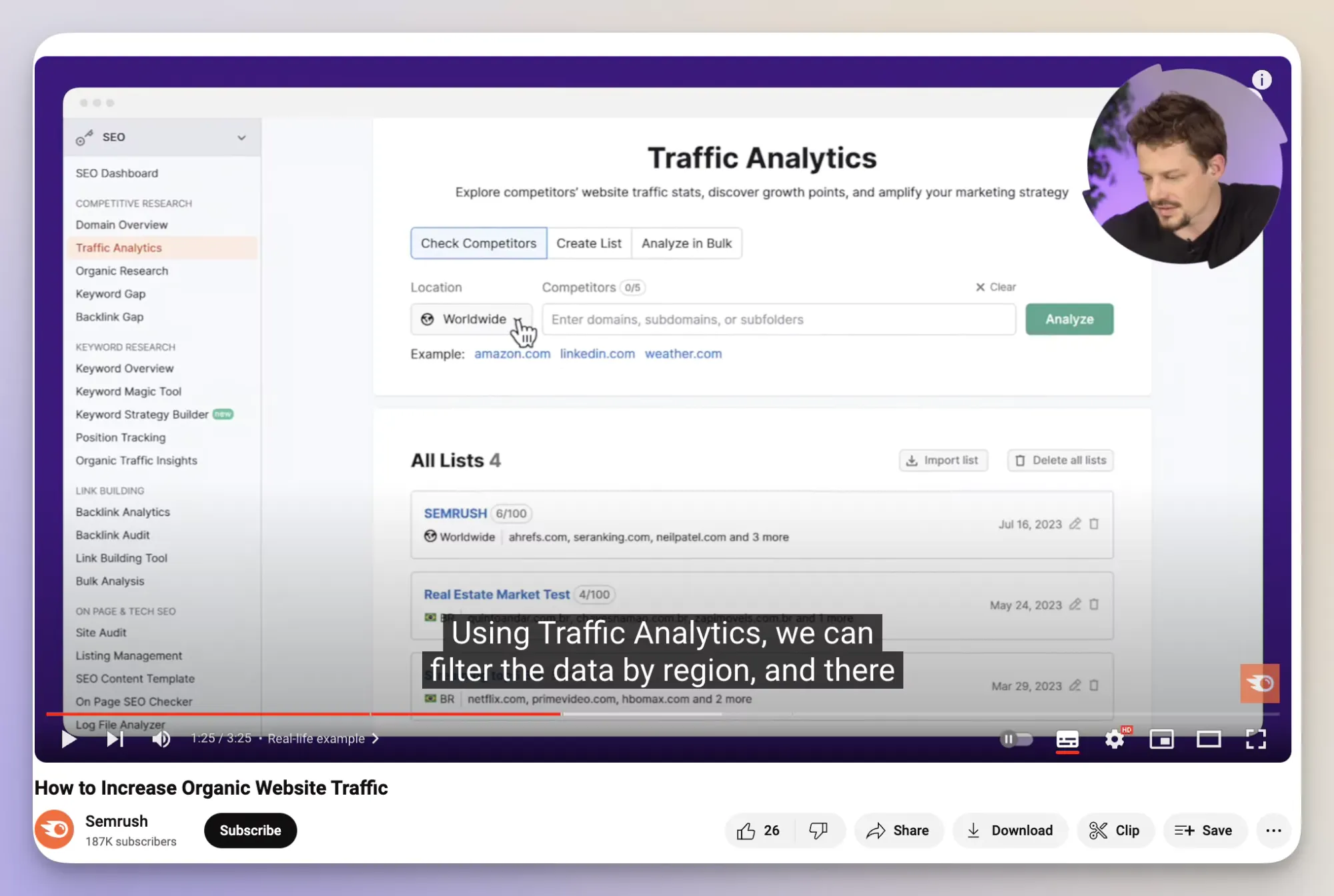Open Backlink Analytics in sidebar
This screenshot has width=1334, height=896.
123,512
